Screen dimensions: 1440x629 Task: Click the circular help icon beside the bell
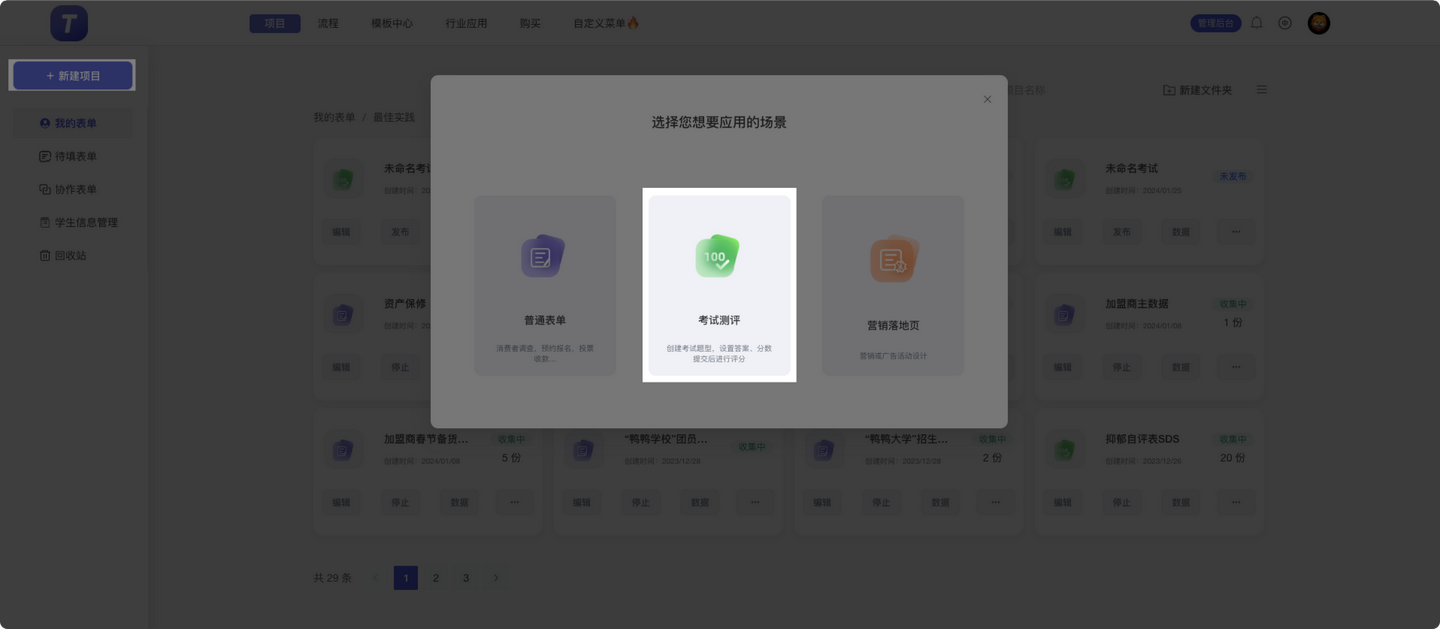pos(1285,23)
